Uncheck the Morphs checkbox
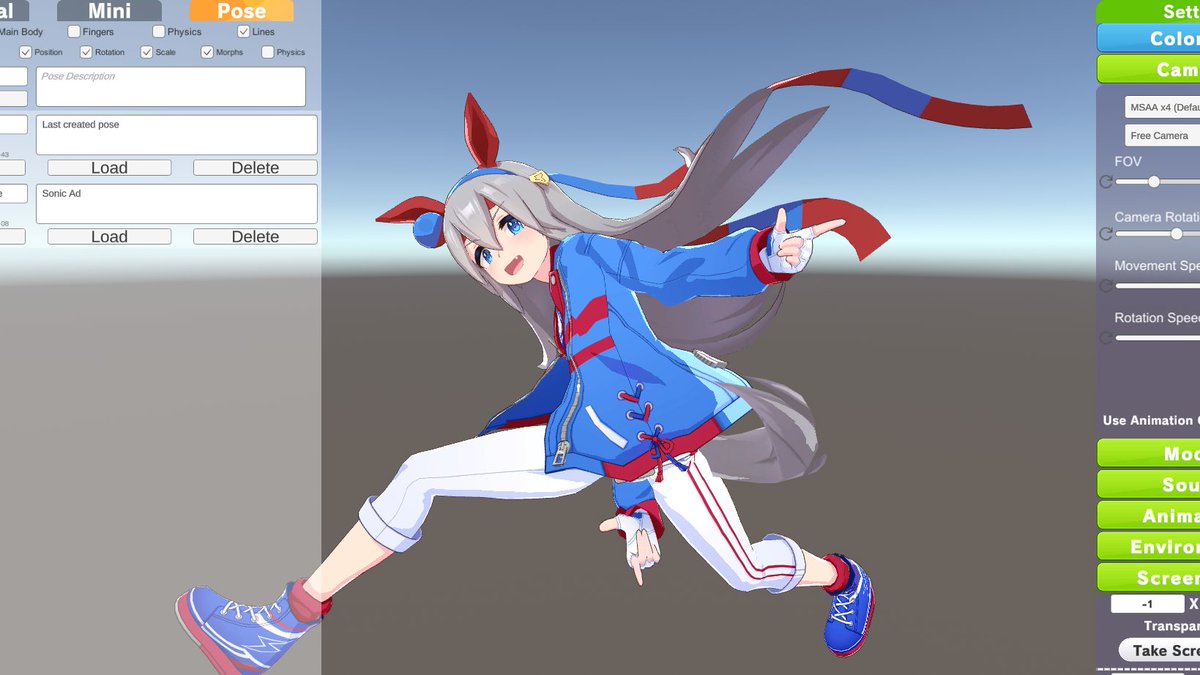This screenshot has width=1200, height=675. point(208,52)
